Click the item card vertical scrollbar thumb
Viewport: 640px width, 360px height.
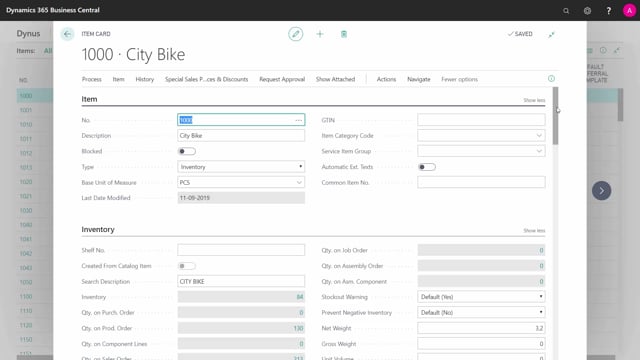click(556, 116)
